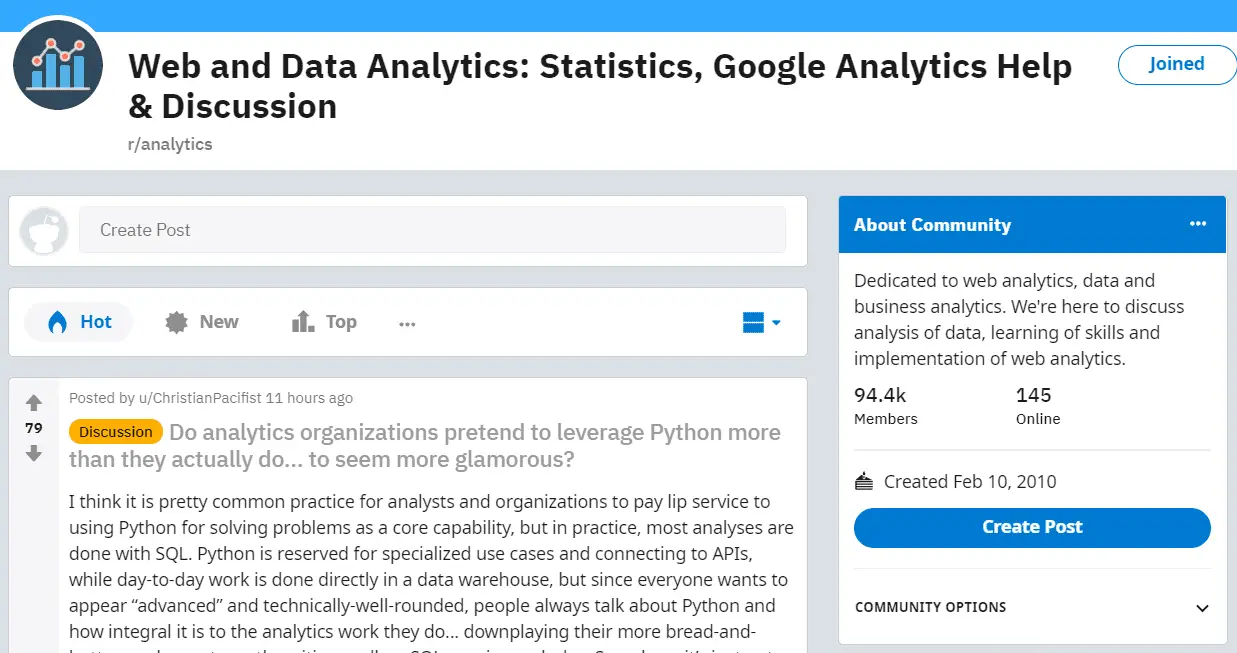Click the 145 Online count
Viewport: 1237px width, 653px height.
(x=1038, y=405)
